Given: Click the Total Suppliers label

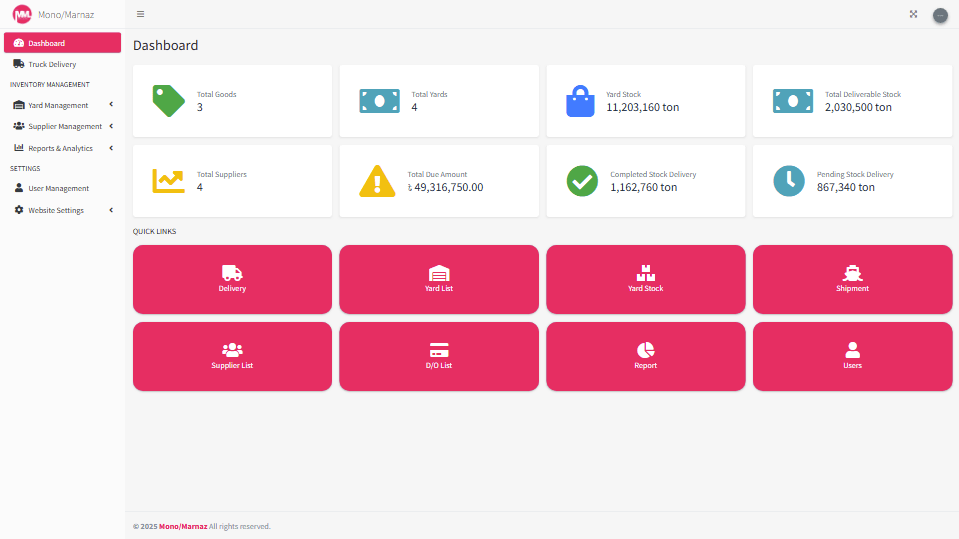Looking at the screenshot, I should click(221, 174).
